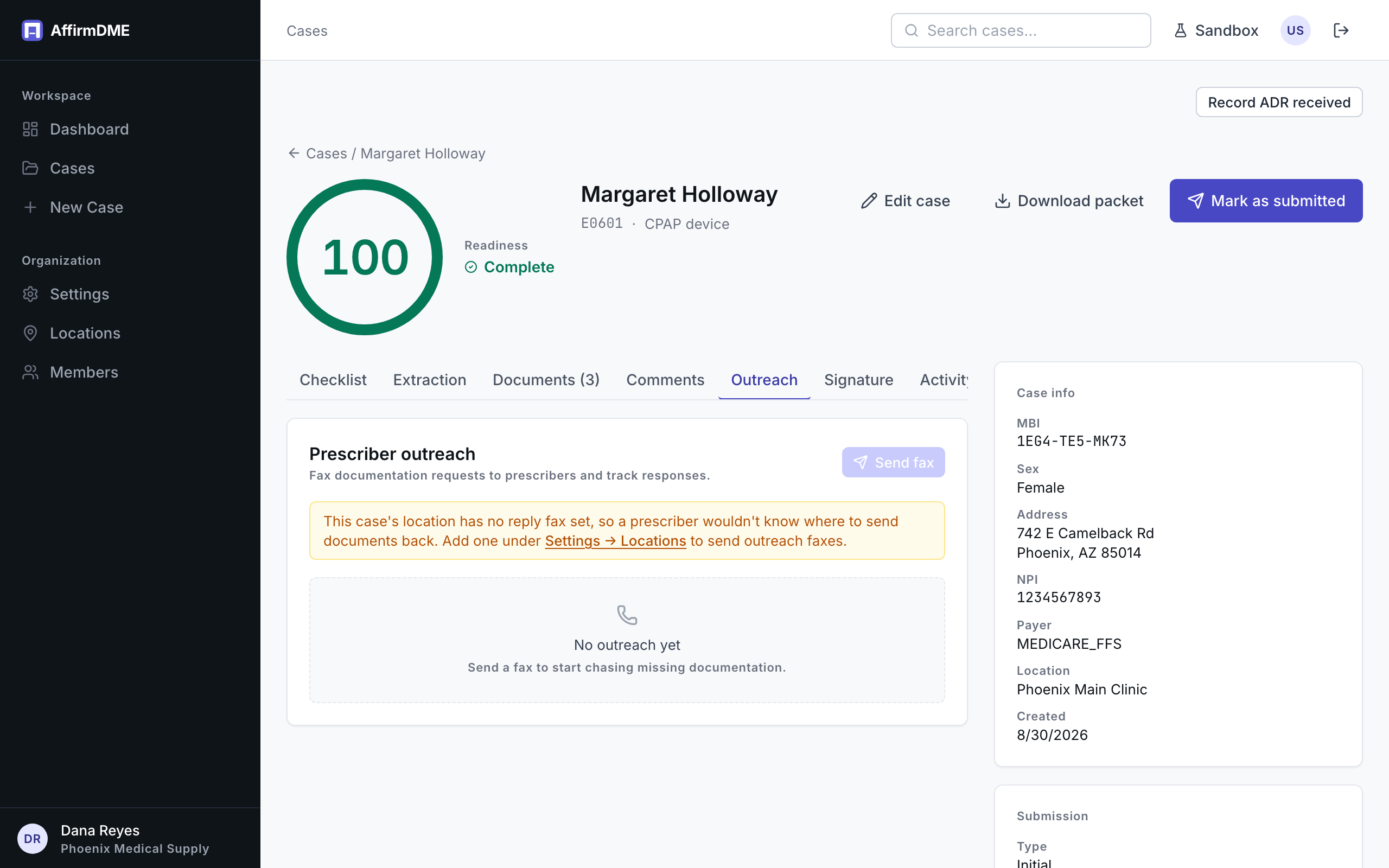
Task: Click the Cases header title
Action: coord(307,30)
